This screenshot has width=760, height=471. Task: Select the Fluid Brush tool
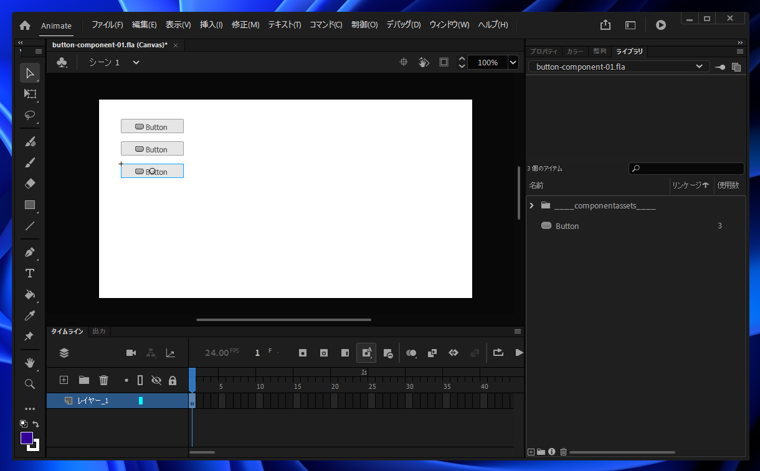tap(30, 141)
